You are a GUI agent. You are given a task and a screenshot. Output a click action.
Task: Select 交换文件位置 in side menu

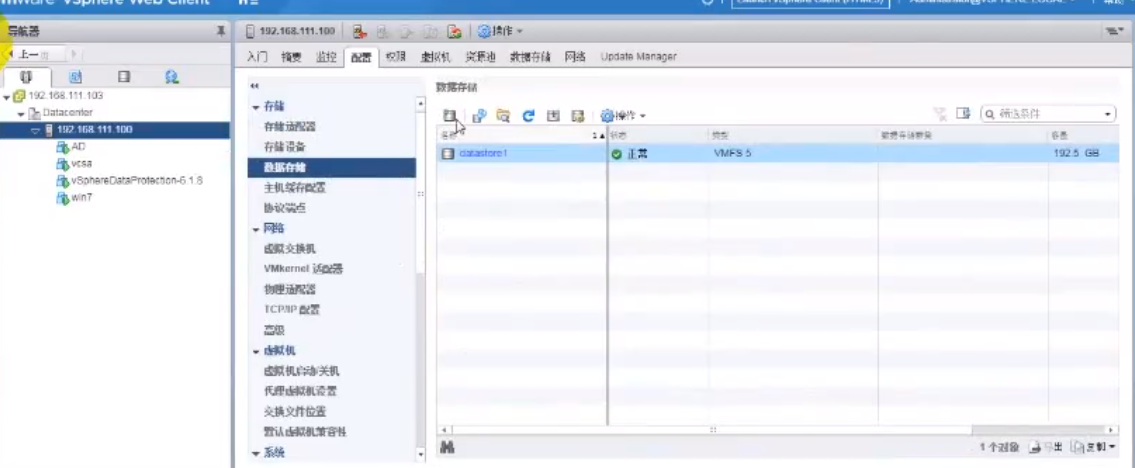pyautogui.click(x=295, y=412)
